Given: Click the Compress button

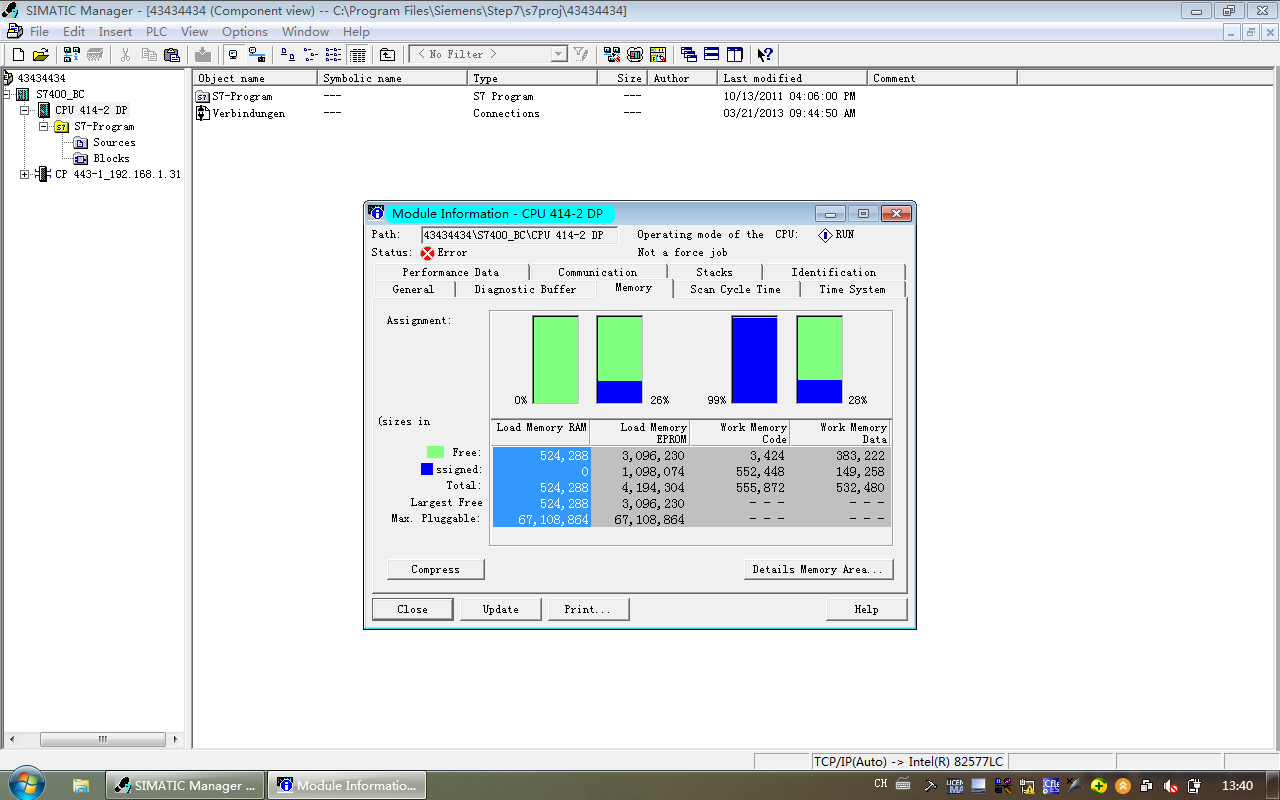Looking at the screenshot, I should [435, 569].
